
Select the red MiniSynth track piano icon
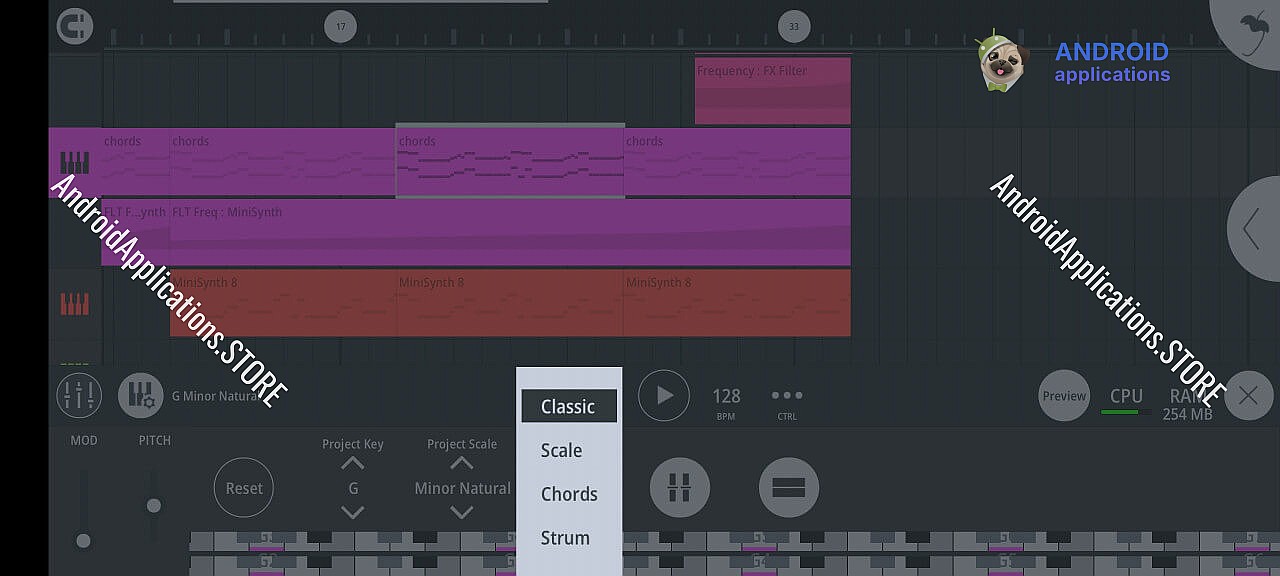(75, 303)
